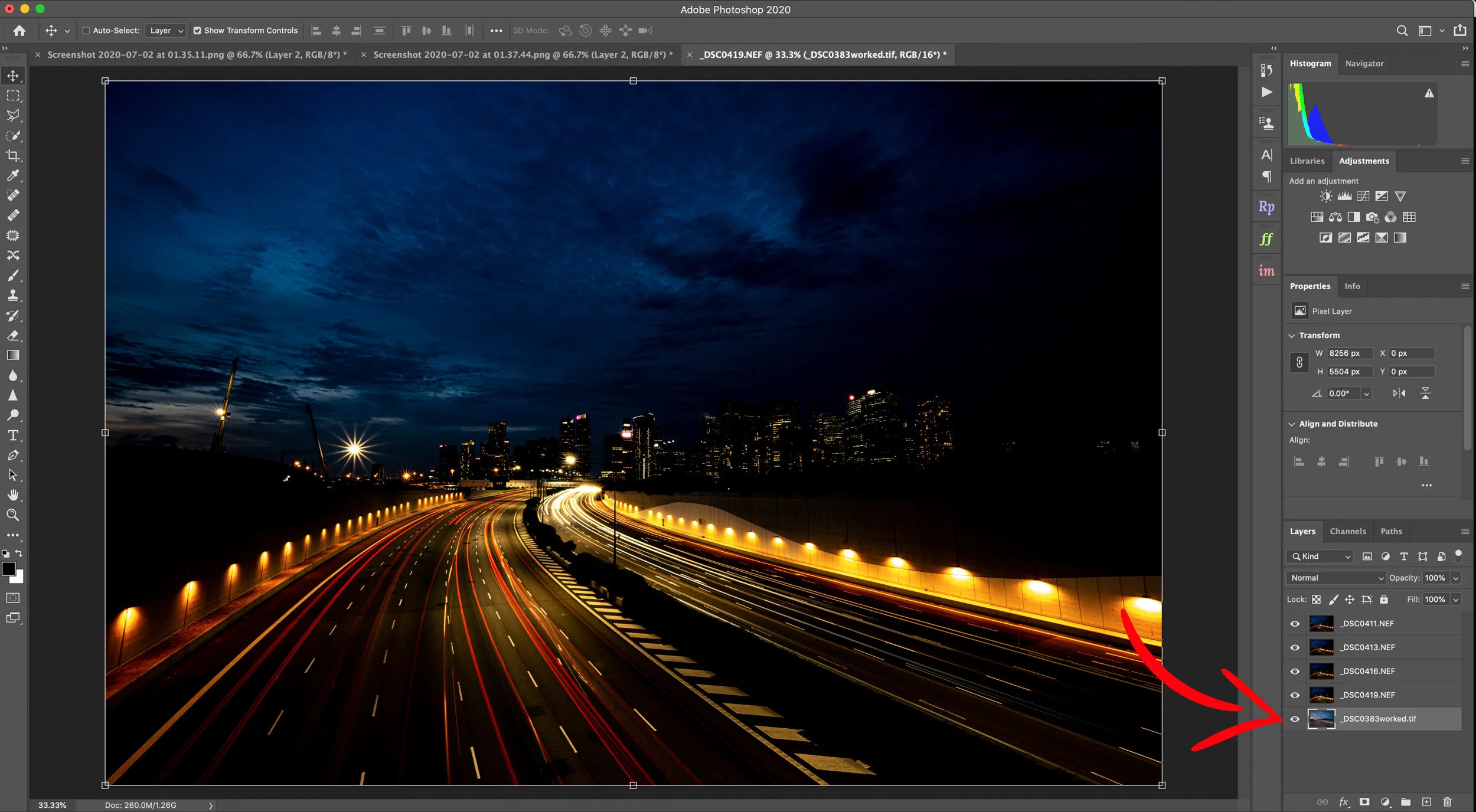Open the Opacity value dropdown

1455,578
